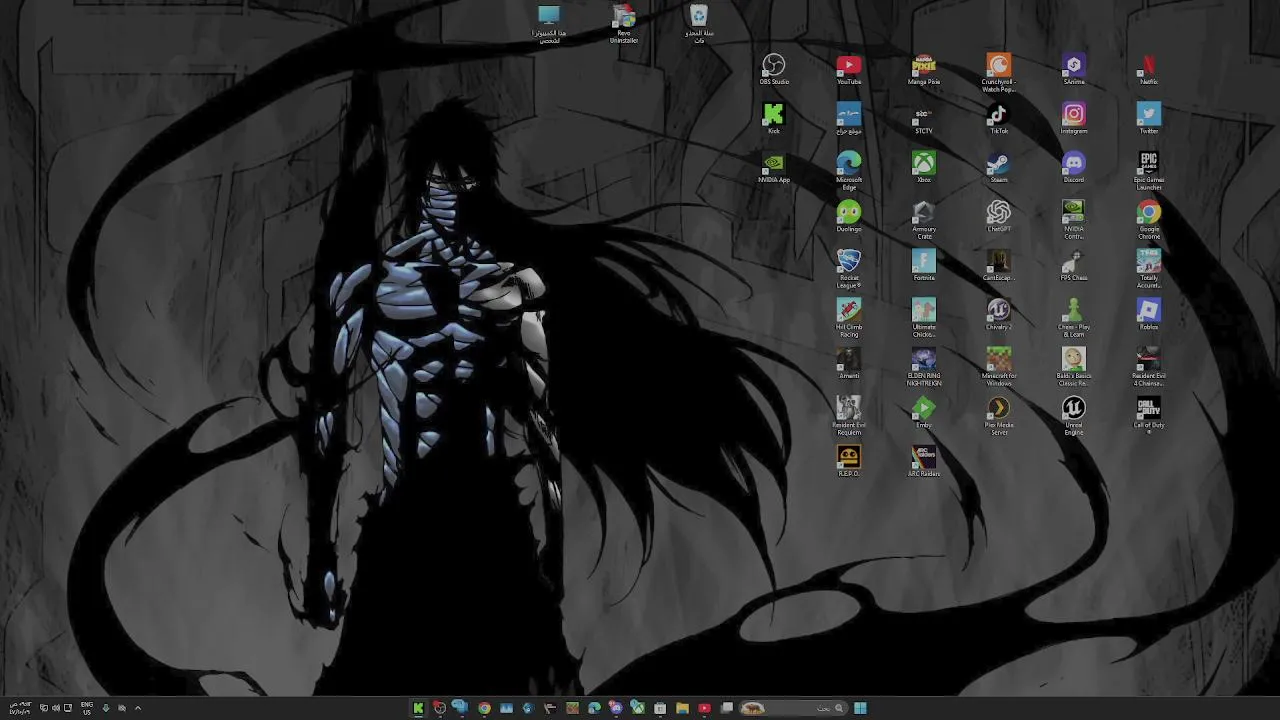Open the Steam desktop shortcut

tap(999, 167)
